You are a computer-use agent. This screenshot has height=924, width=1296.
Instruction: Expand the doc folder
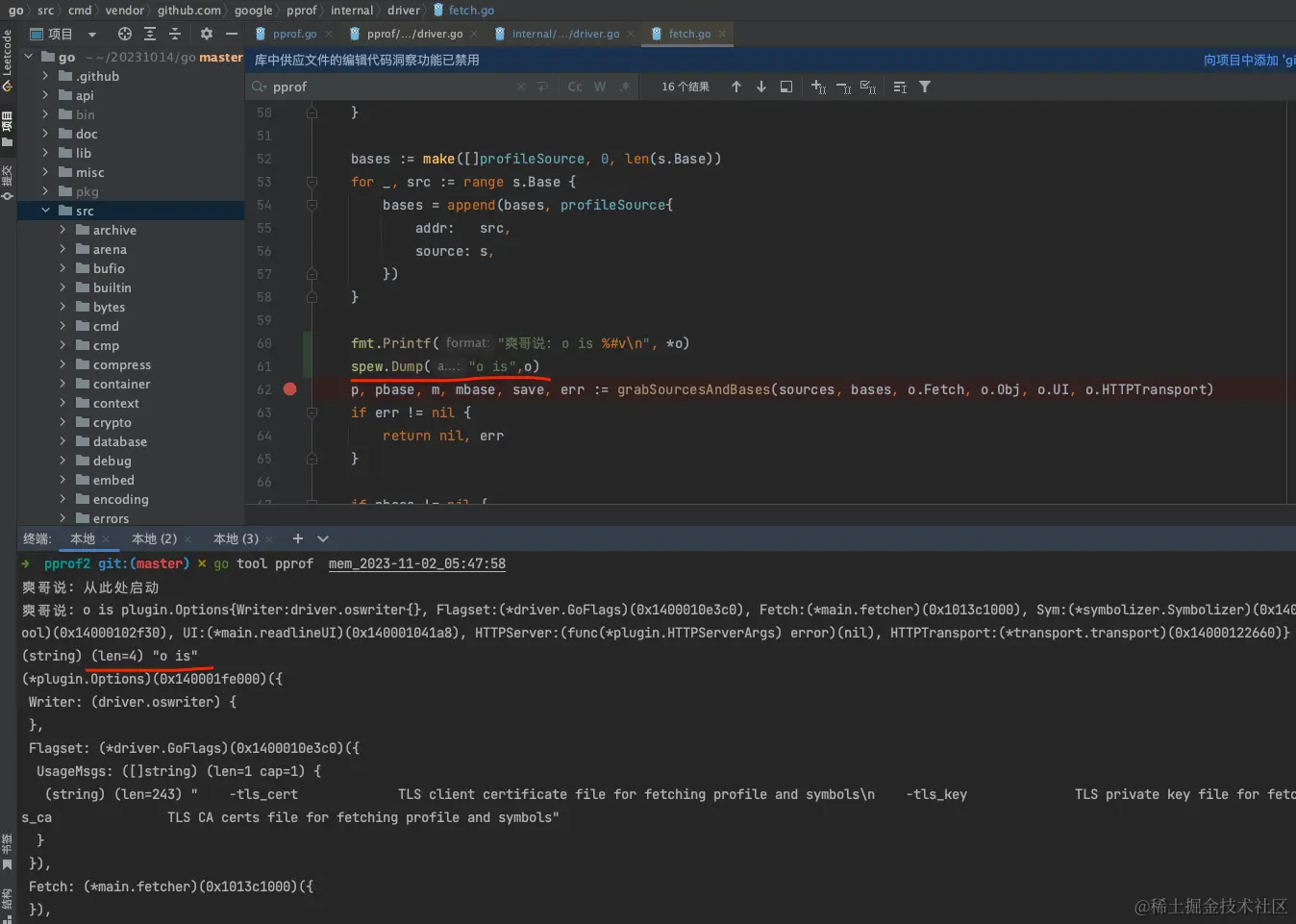(45, 134)
